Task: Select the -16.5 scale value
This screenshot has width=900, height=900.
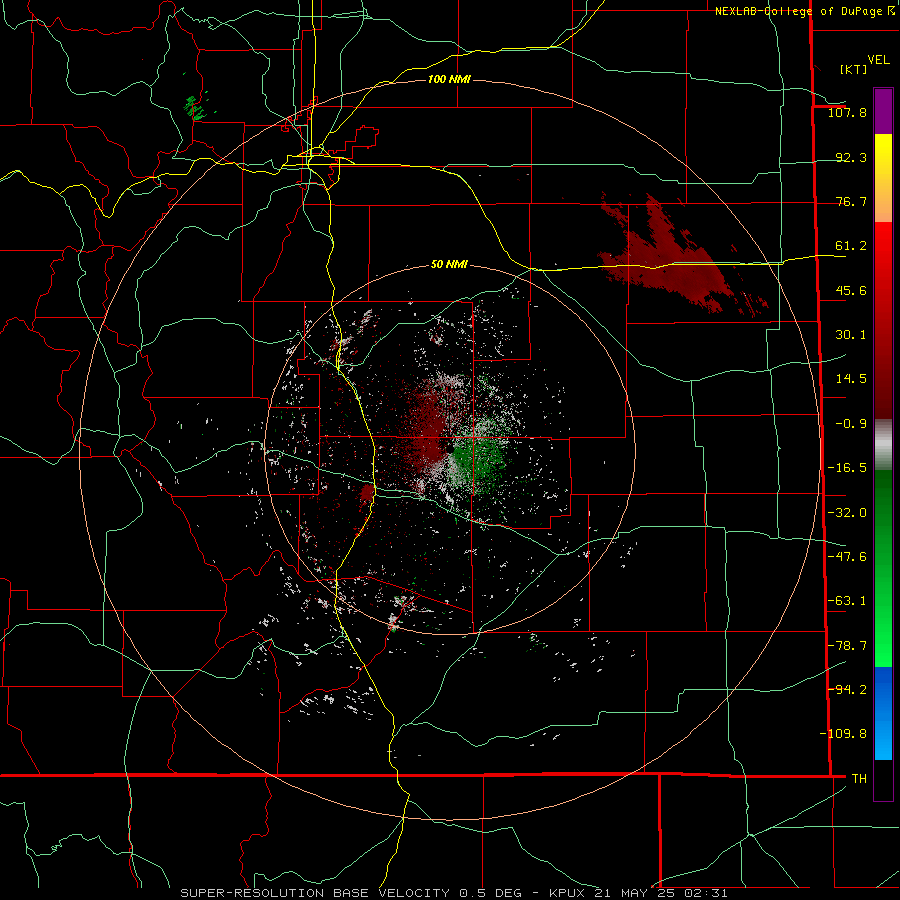Action: (847, 468)
